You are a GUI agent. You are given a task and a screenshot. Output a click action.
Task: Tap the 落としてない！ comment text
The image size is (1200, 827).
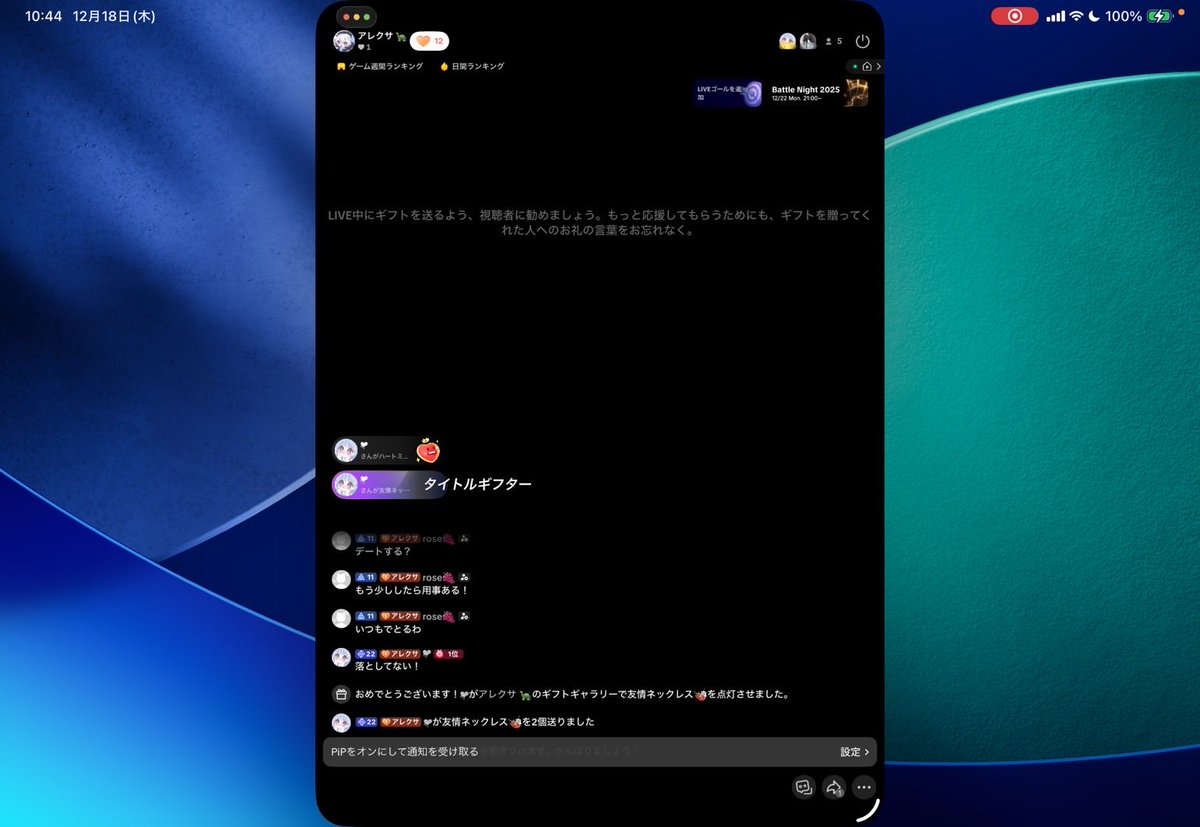(388, 666)
